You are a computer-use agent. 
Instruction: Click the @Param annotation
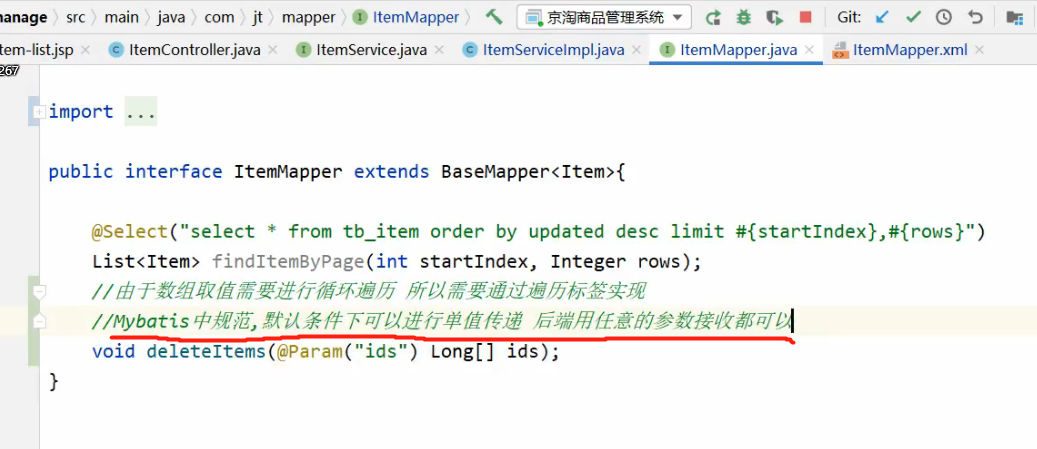click(x=309, y=352)
